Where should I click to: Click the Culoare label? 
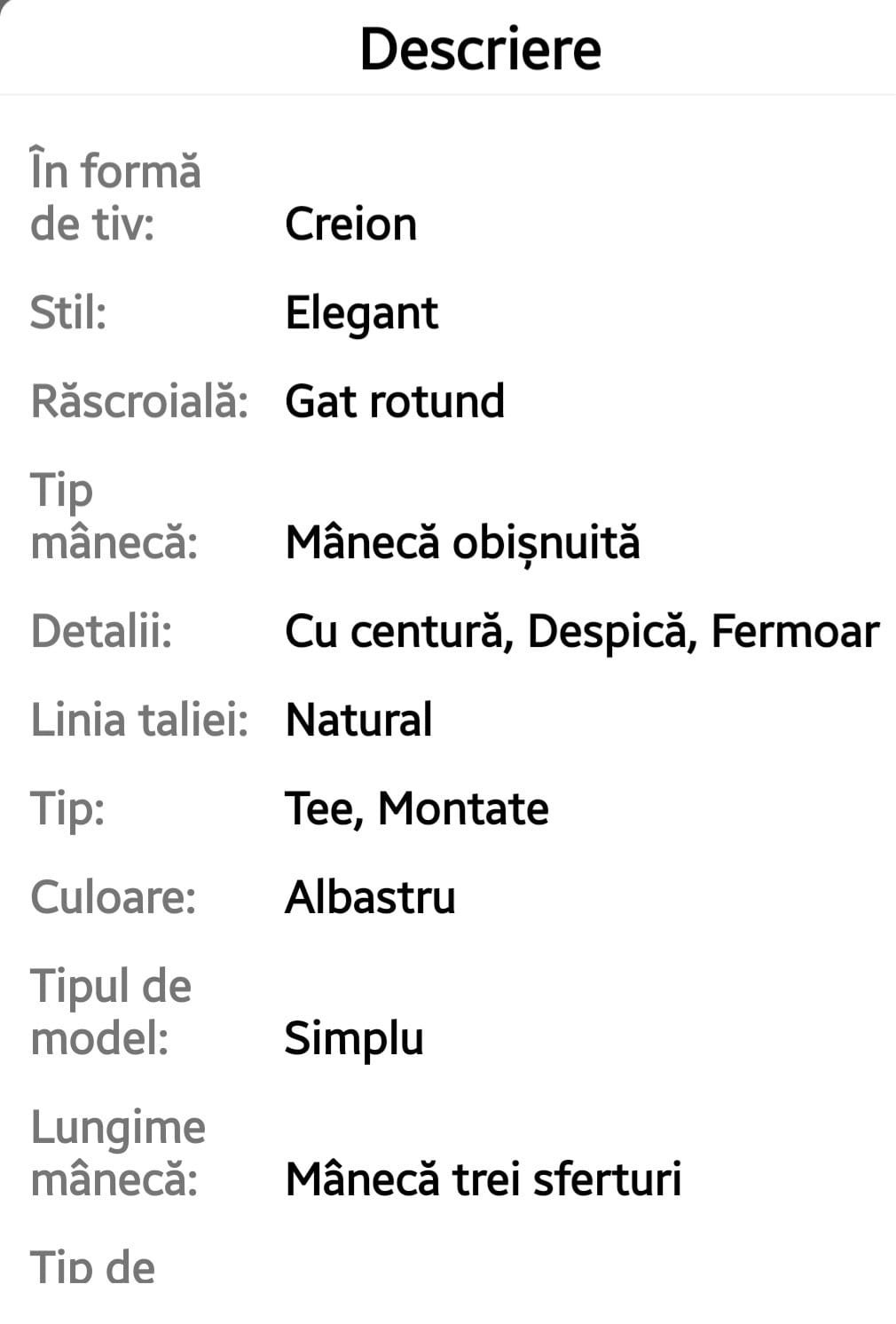pos(113,897)
